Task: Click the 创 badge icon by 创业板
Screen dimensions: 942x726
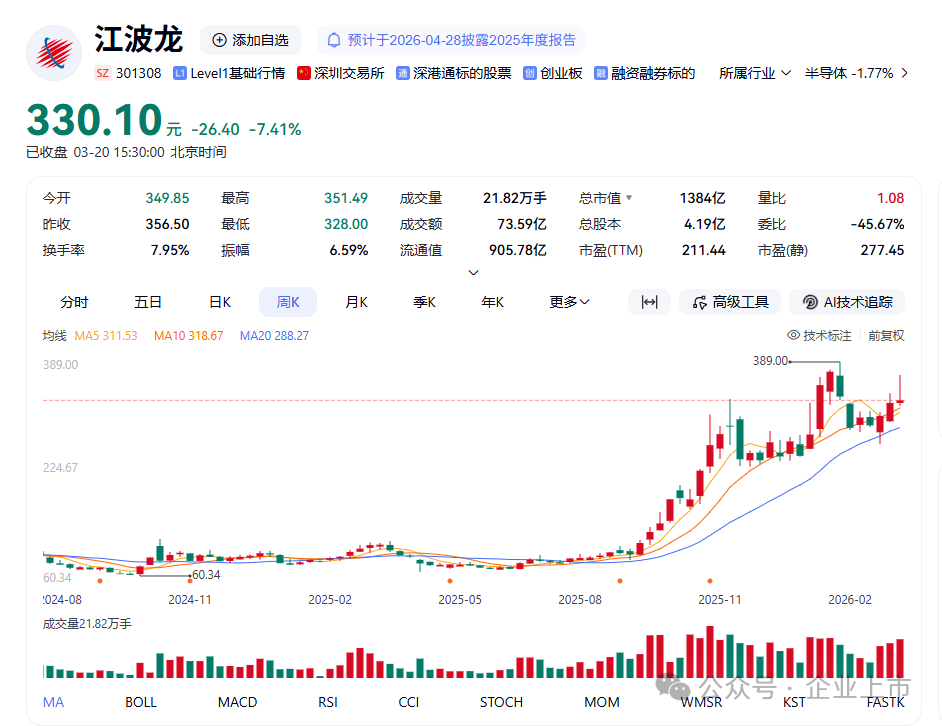Action: pyautogui.click(x=529, y=73)
